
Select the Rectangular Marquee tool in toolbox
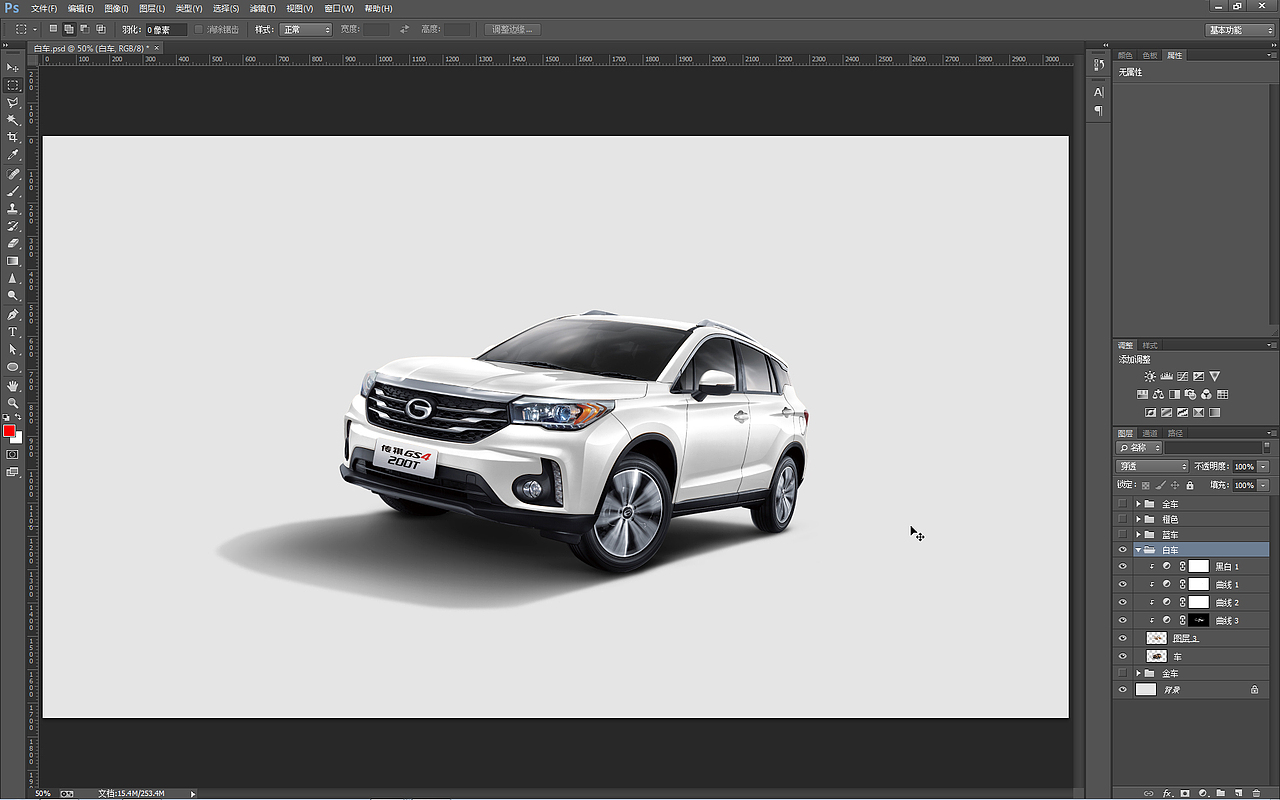tap(13, 85)
